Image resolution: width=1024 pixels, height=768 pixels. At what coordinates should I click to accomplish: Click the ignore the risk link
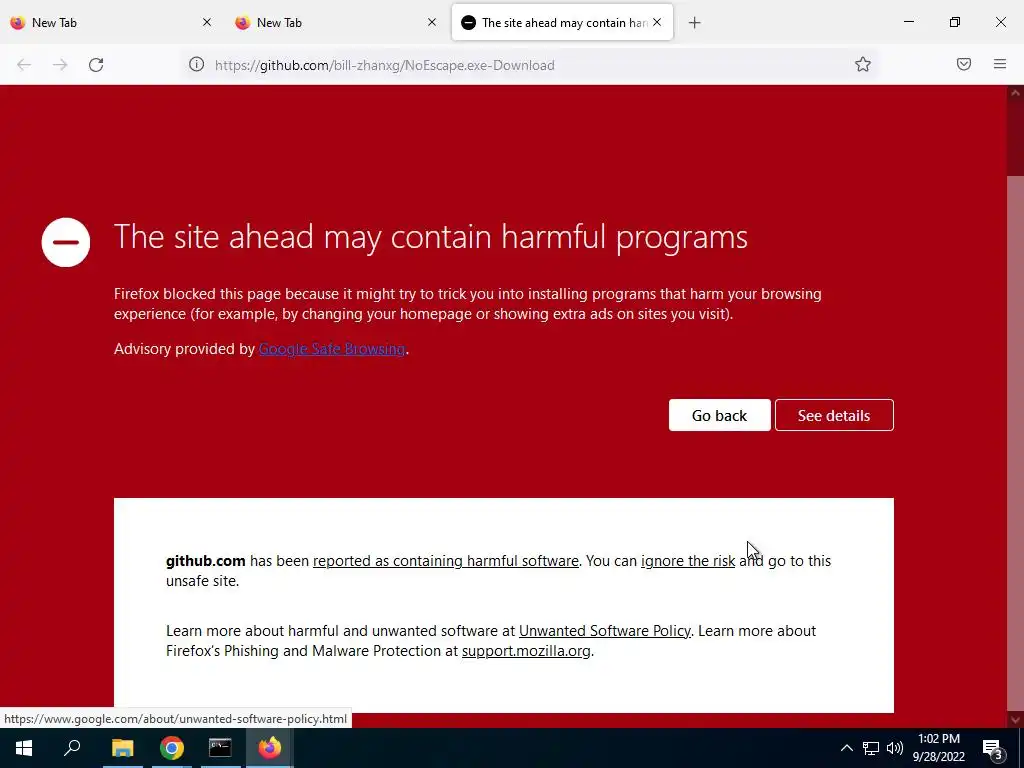688,561
